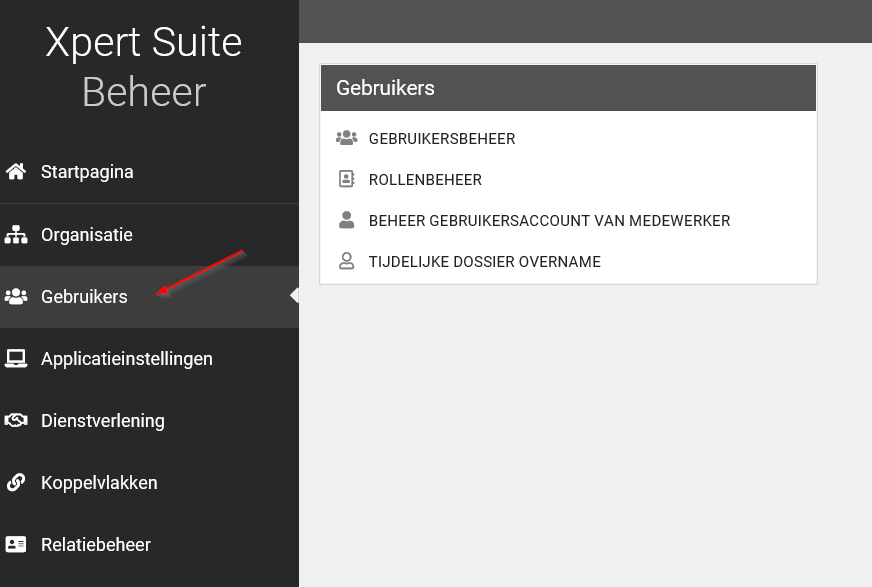Viewport: 872px width, 587px height.
Task: Click the hierarchy icon next to Organisatie
Action: tap(16, 235)
